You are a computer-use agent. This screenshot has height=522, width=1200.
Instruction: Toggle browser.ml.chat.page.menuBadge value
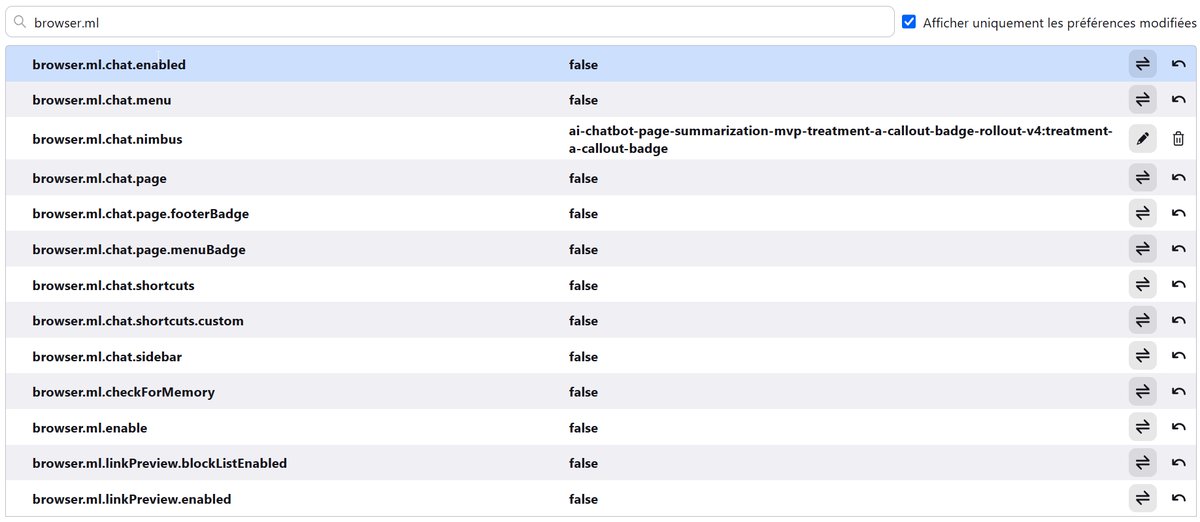point(1143,249)
